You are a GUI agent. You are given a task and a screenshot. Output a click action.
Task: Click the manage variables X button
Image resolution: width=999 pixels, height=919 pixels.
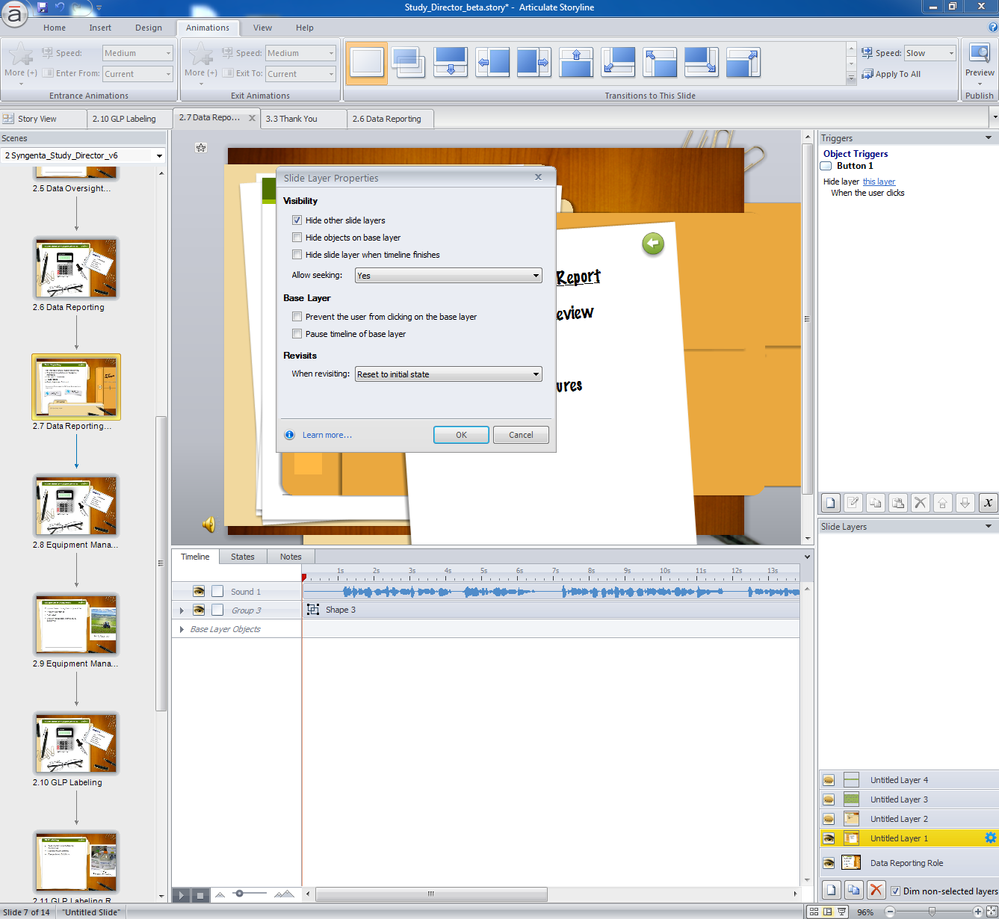987,503
